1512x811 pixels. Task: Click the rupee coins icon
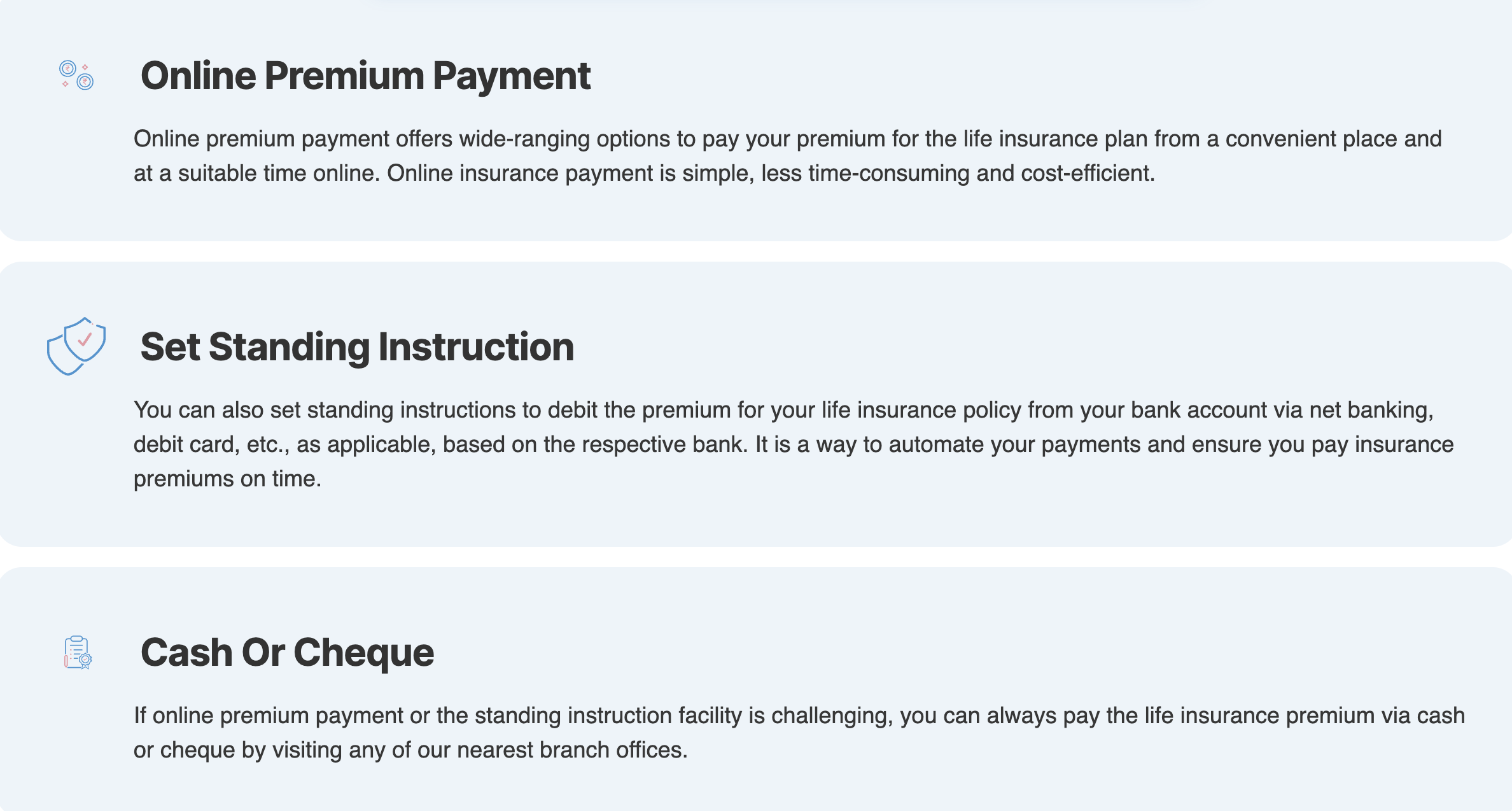(76, 75)
